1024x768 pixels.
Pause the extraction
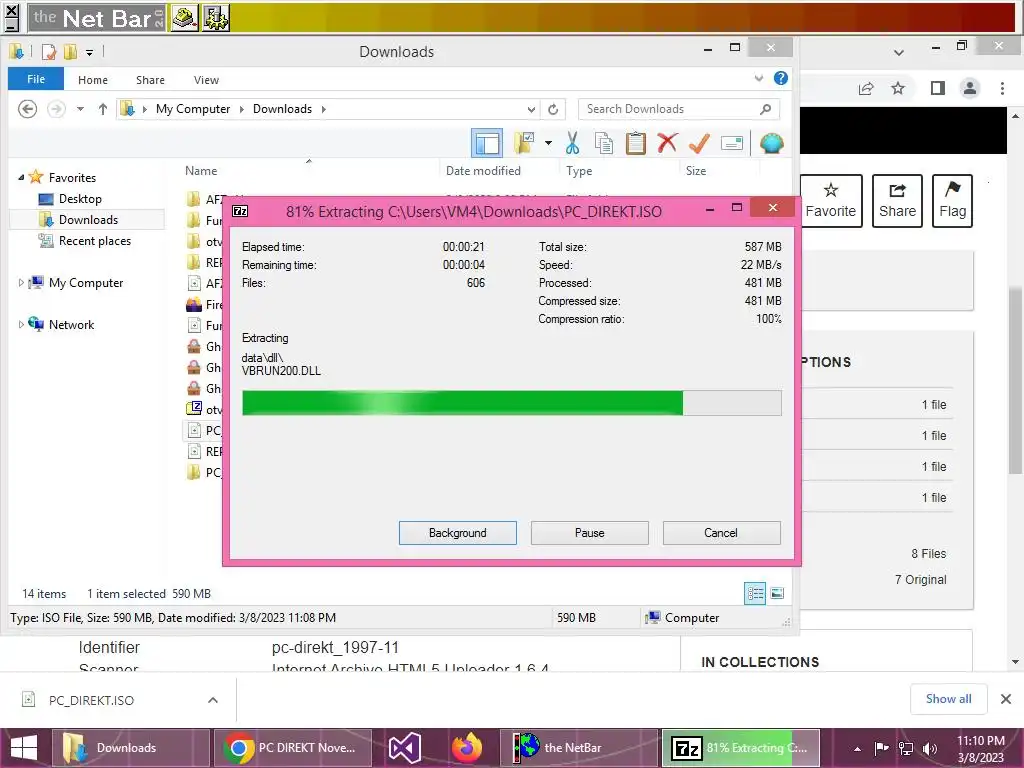(590, 533)
